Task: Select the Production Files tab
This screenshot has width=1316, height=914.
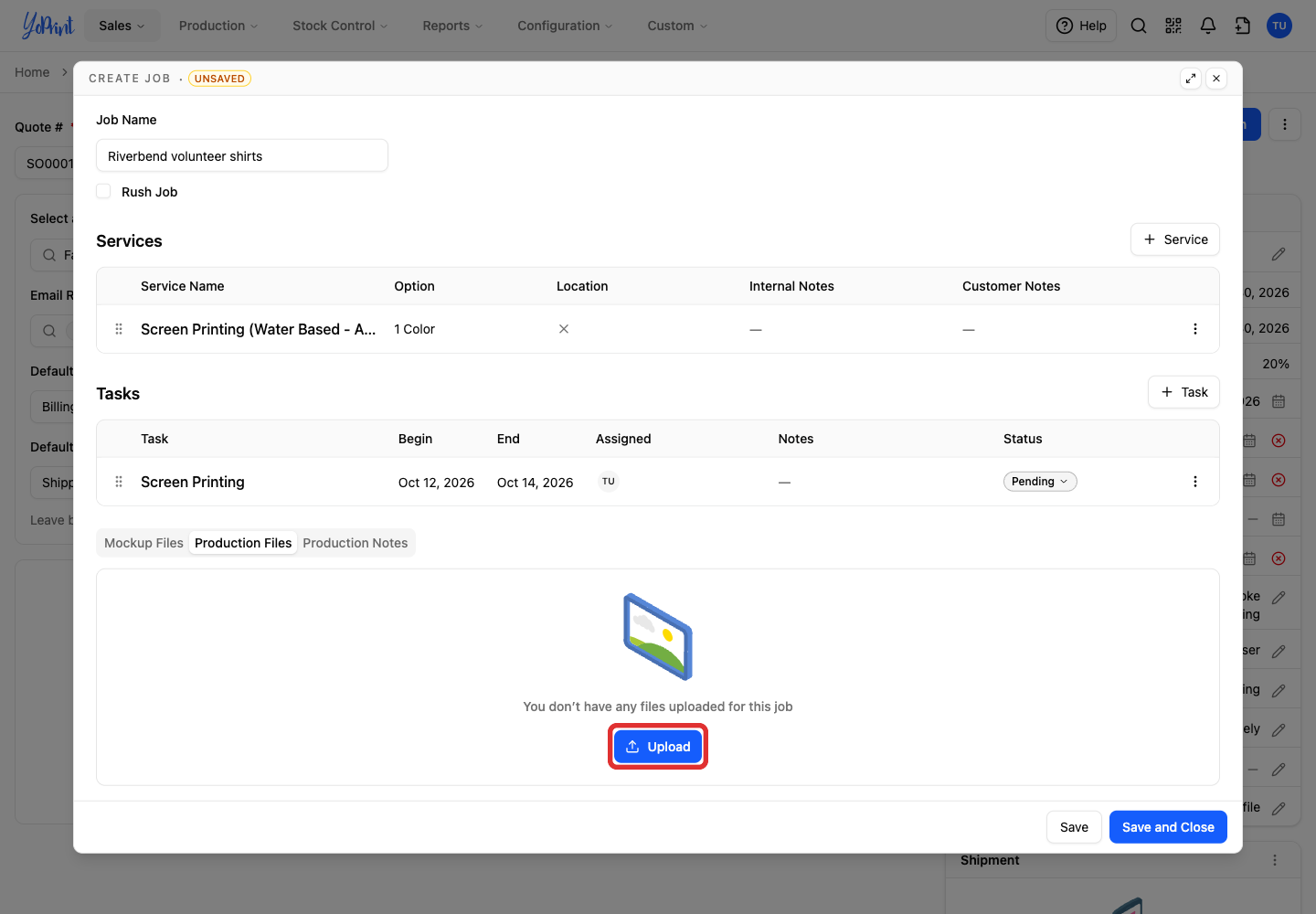Action: (x=243, y=543)
